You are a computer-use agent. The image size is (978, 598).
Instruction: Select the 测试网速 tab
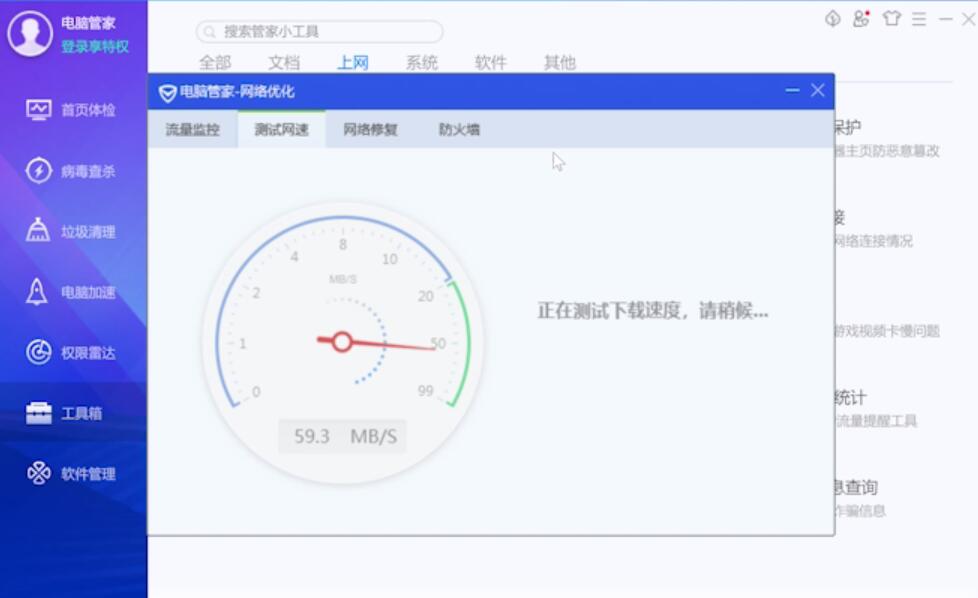tap(281, 129)
